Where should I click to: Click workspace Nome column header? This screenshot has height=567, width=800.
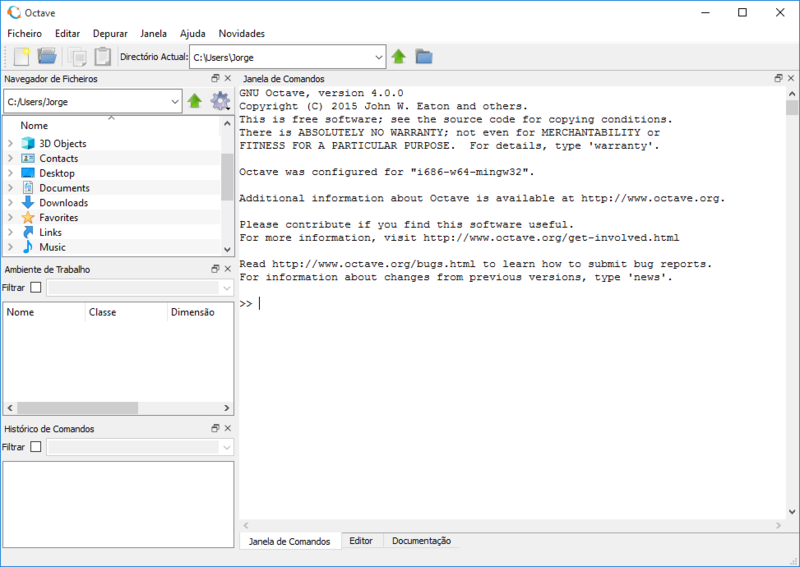(x=44, y=312)
